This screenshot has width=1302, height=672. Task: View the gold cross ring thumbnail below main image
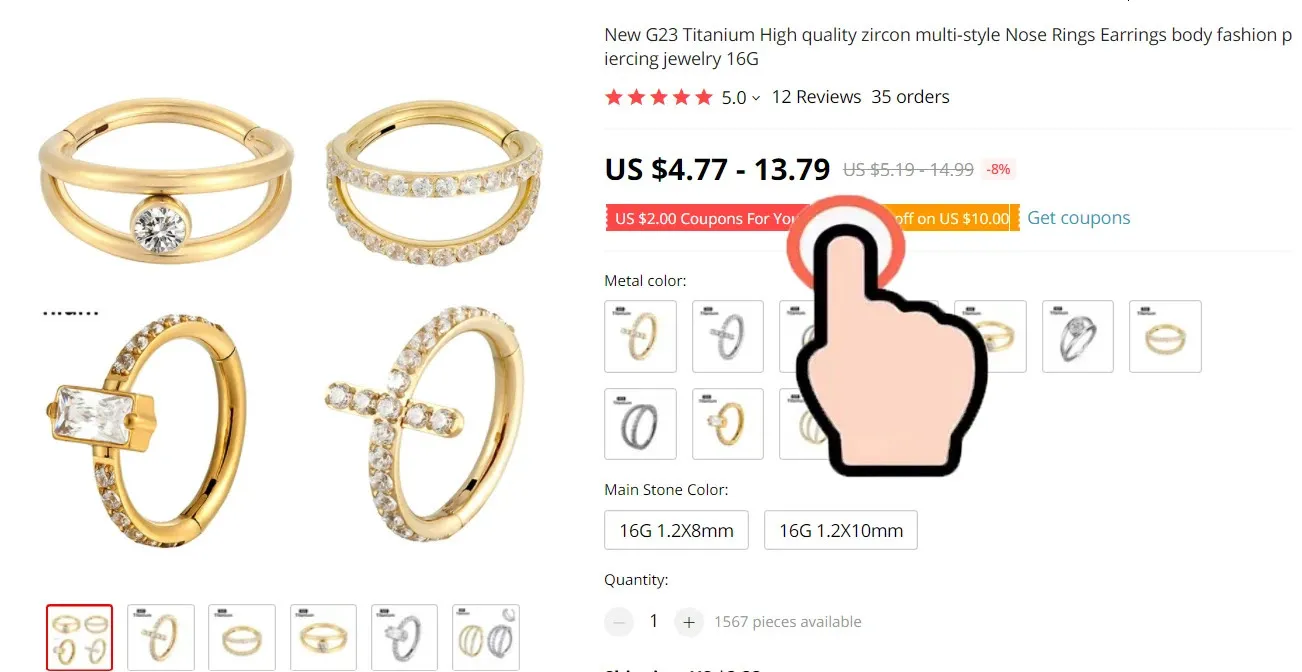[161, 637]
